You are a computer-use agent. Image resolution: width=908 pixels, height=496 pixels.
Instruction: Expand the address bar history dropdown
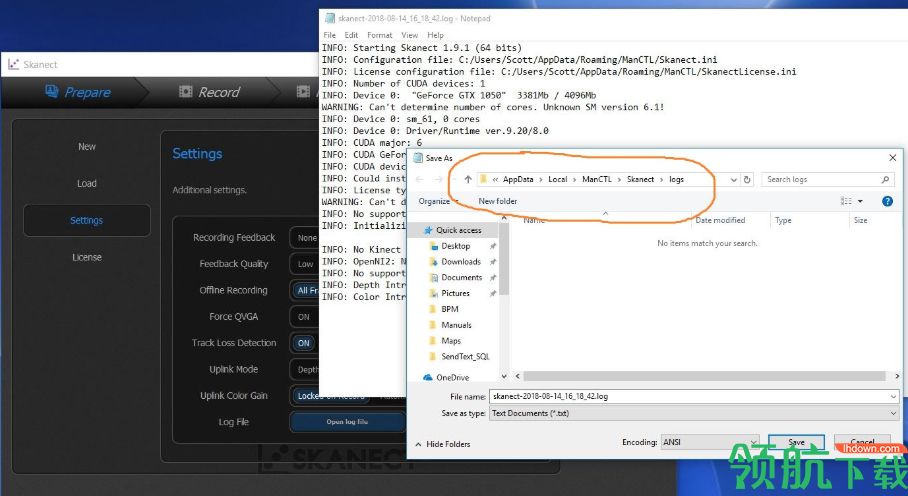(734, 179)
